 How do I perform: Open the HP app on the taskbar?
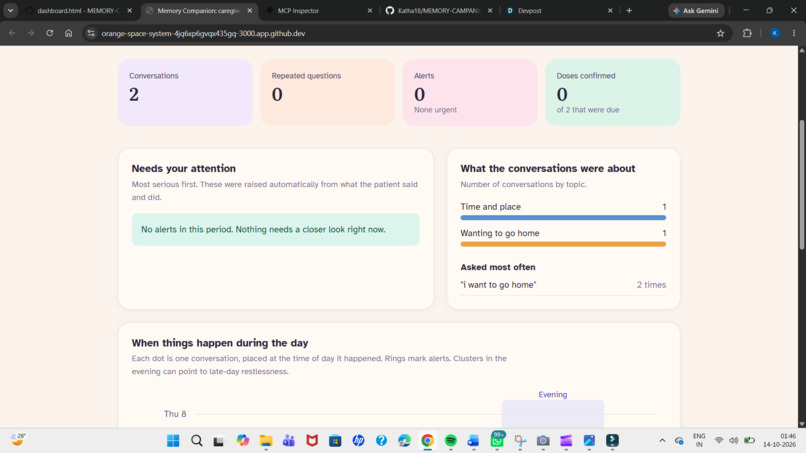coord(358,441)
